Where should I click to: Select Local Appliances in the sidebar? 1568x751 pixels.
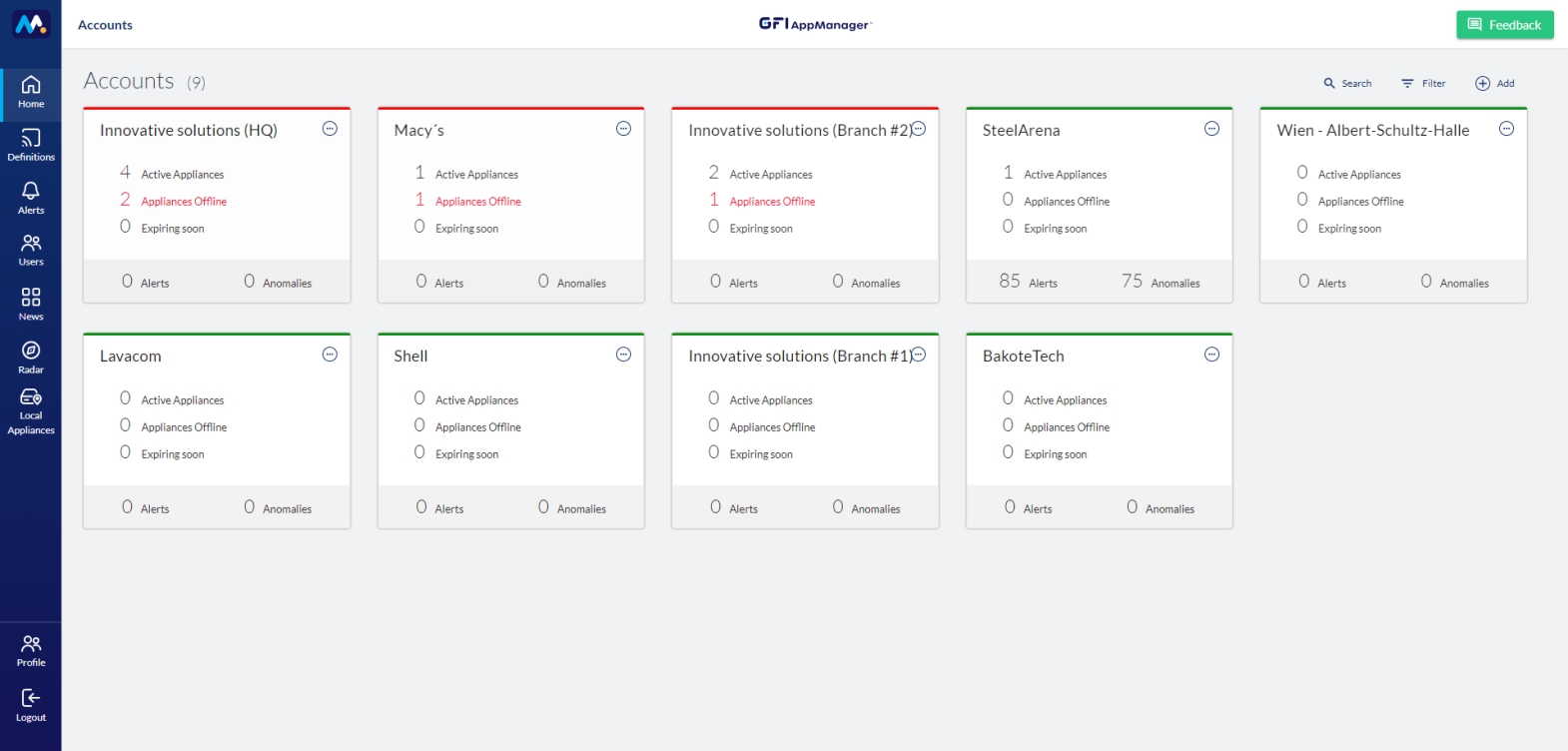[30, 409]
